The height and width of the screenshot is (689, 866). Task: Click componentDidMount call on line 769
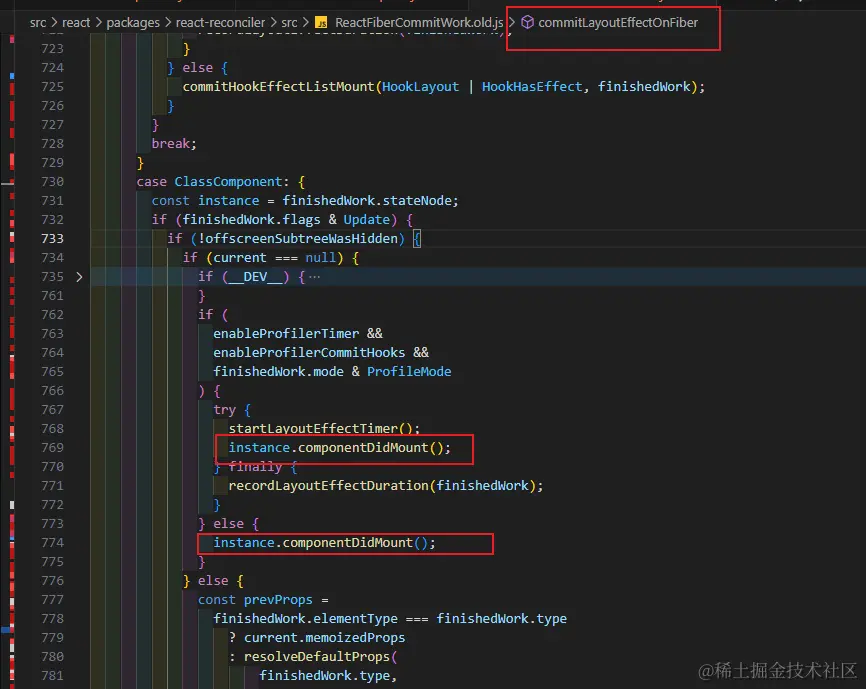click(x=363, y=448)
